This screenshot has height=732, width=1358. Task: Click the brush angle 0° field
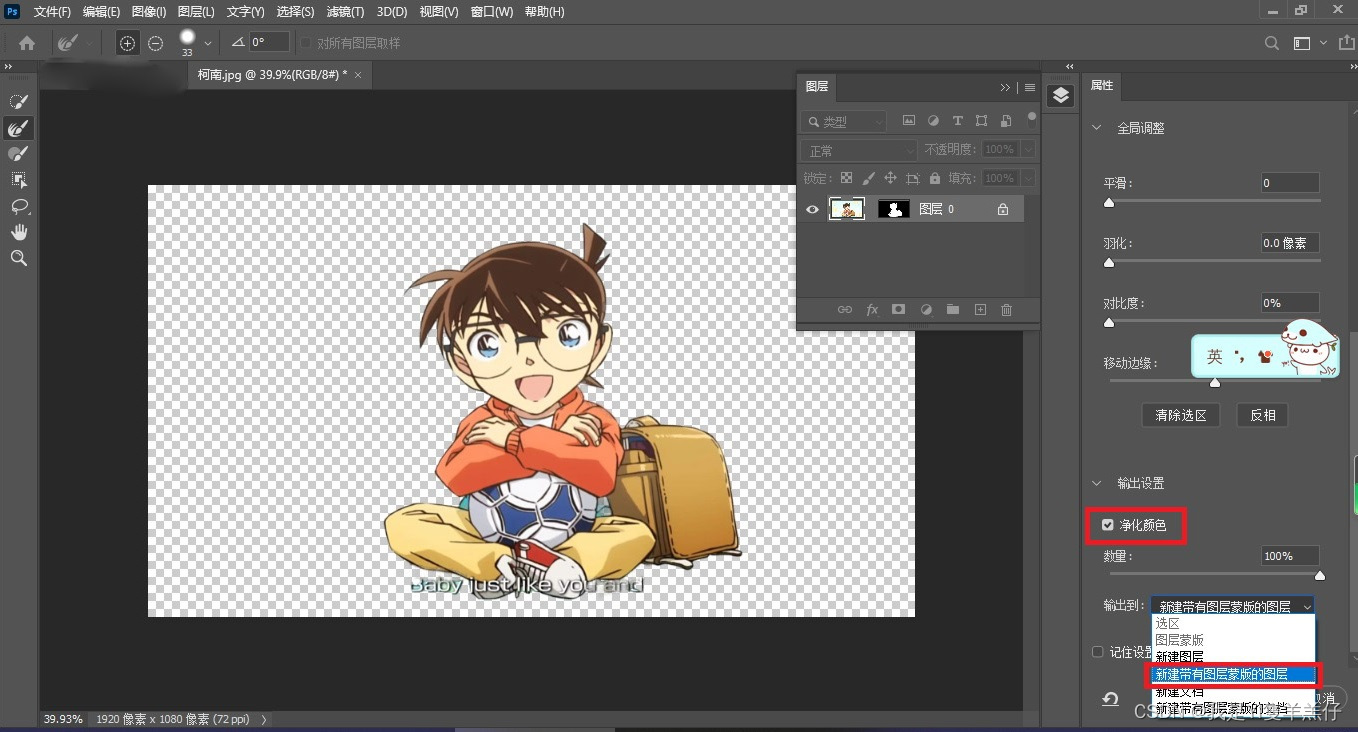269,43
